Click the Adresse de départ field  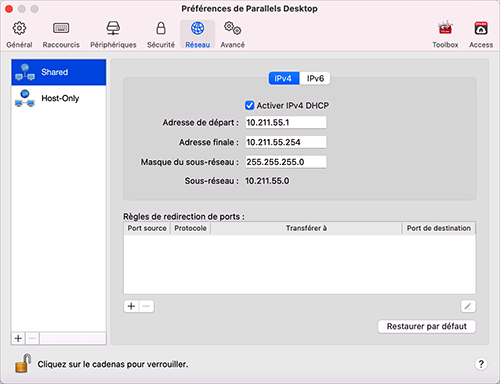click(x=286, y=122)
